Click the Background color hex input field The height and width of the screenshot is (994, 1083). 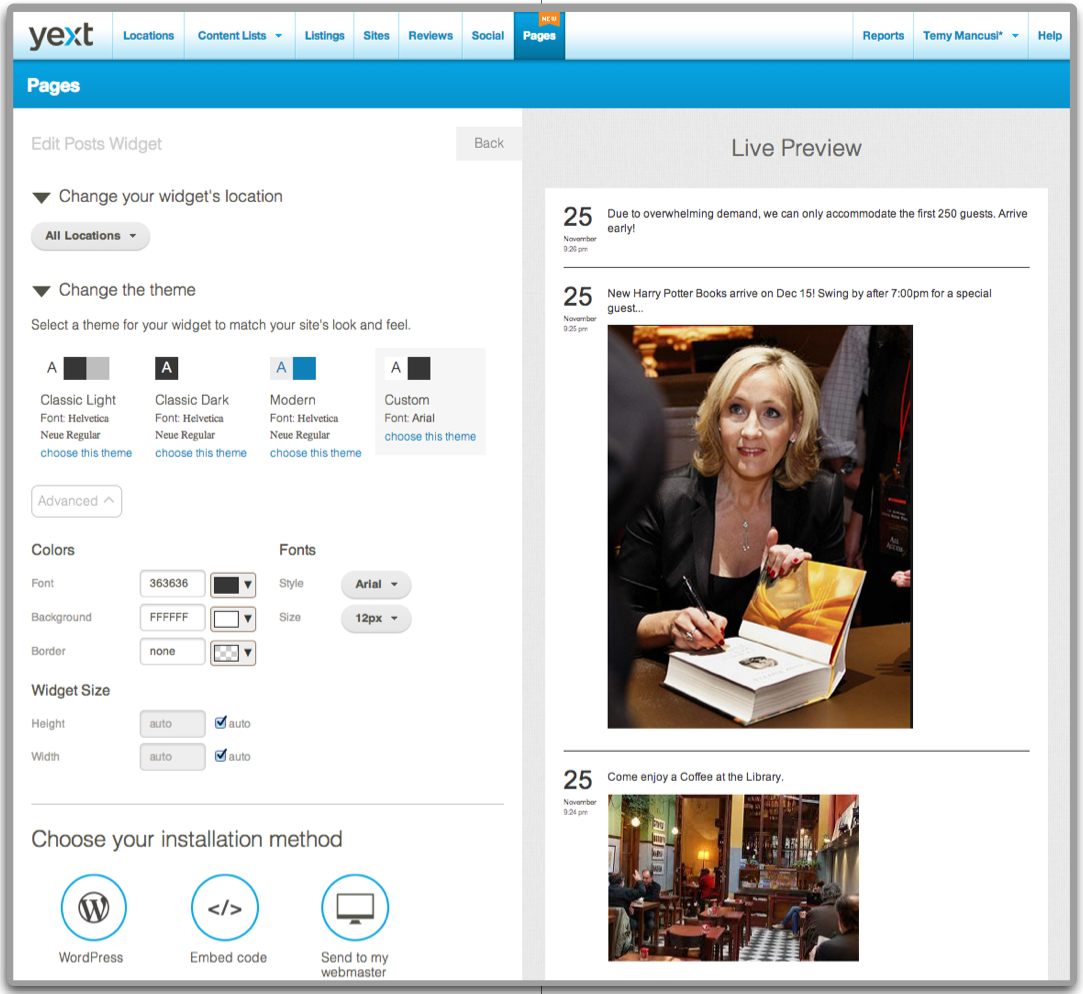tap(172, 618)
